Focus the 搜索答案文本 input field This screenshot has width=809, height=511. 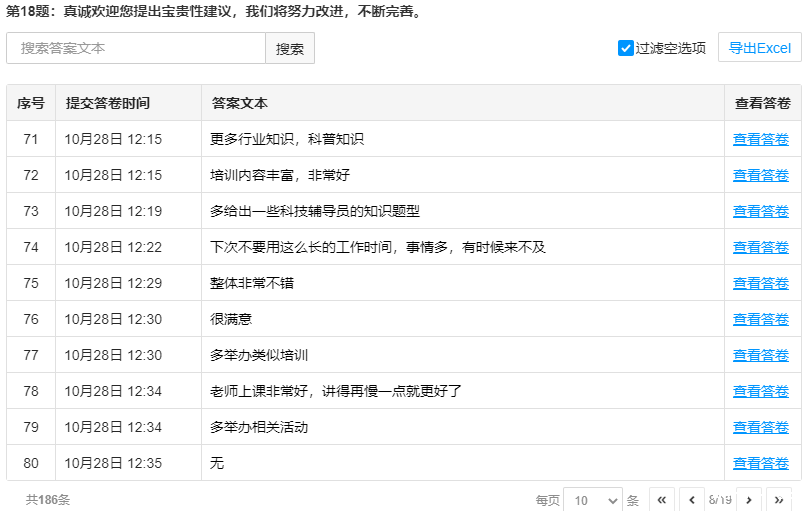136,48
